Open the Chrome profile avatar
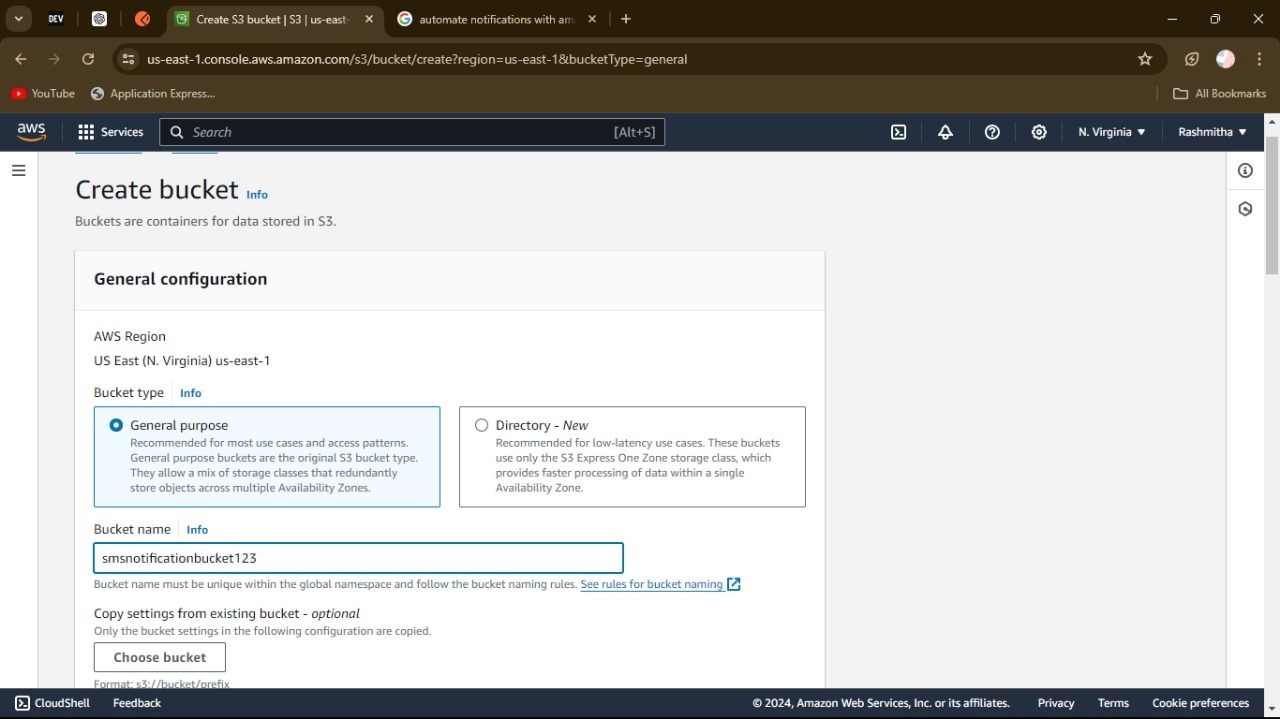This screenshot has height=719, width=1280. (1225, 59)
